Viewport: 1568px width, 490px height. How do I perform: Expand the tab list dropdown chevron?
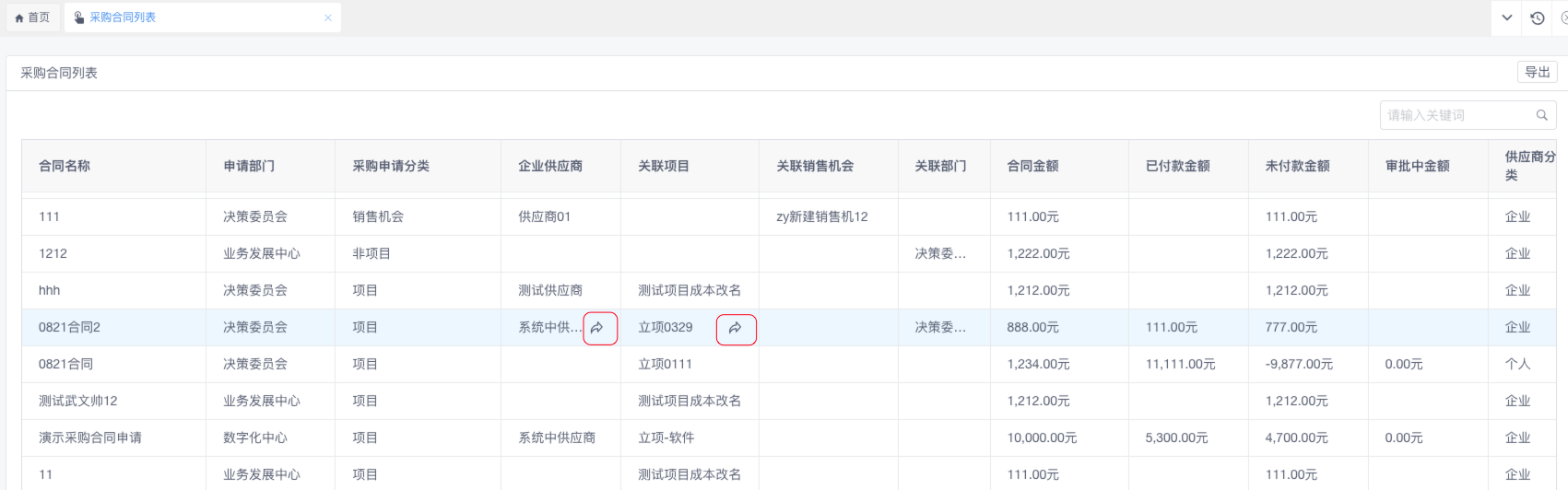click(1507, 17)
